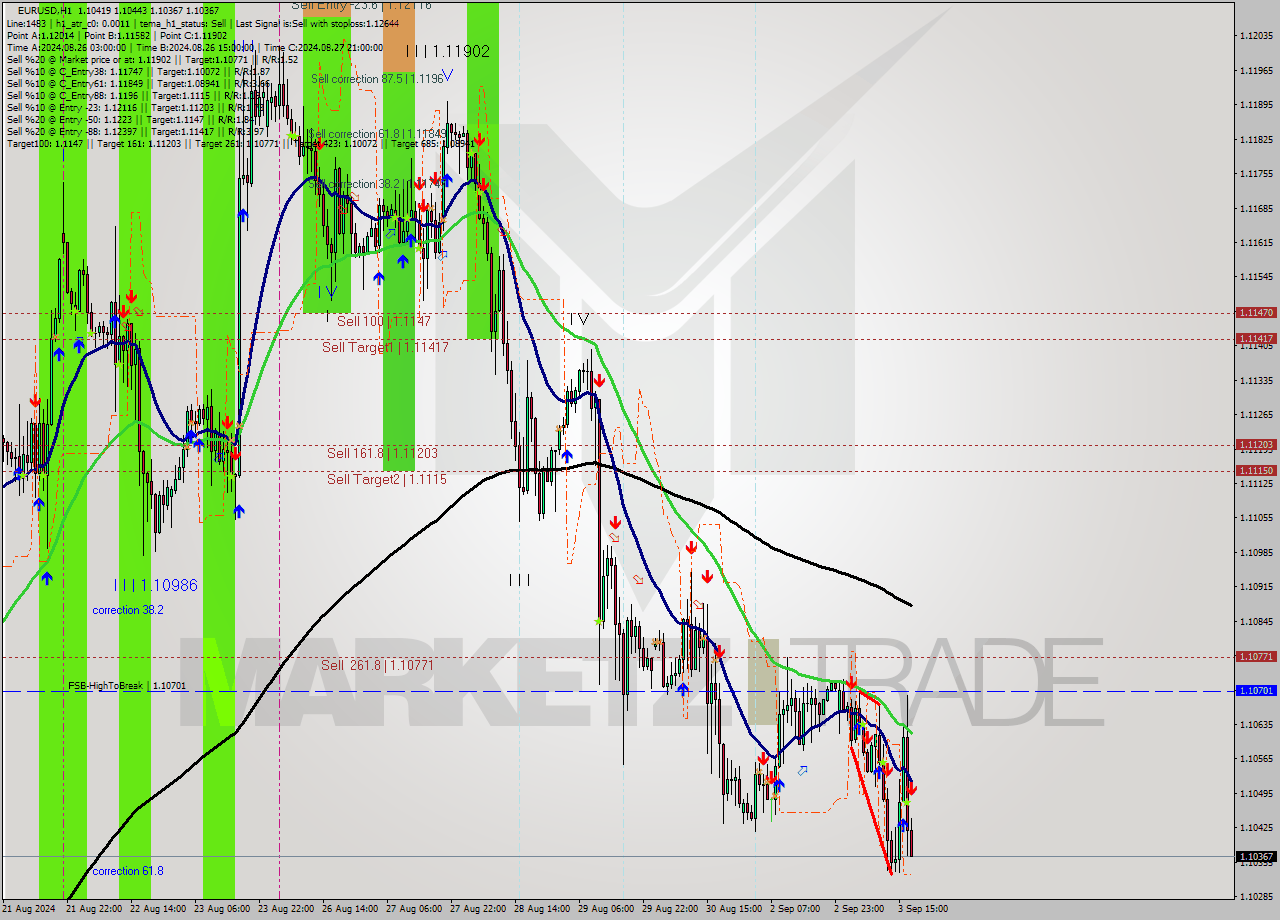Click the '22 Aug 14:00' time axis label
1280x920 pixels.
click(x=158, y=909)
